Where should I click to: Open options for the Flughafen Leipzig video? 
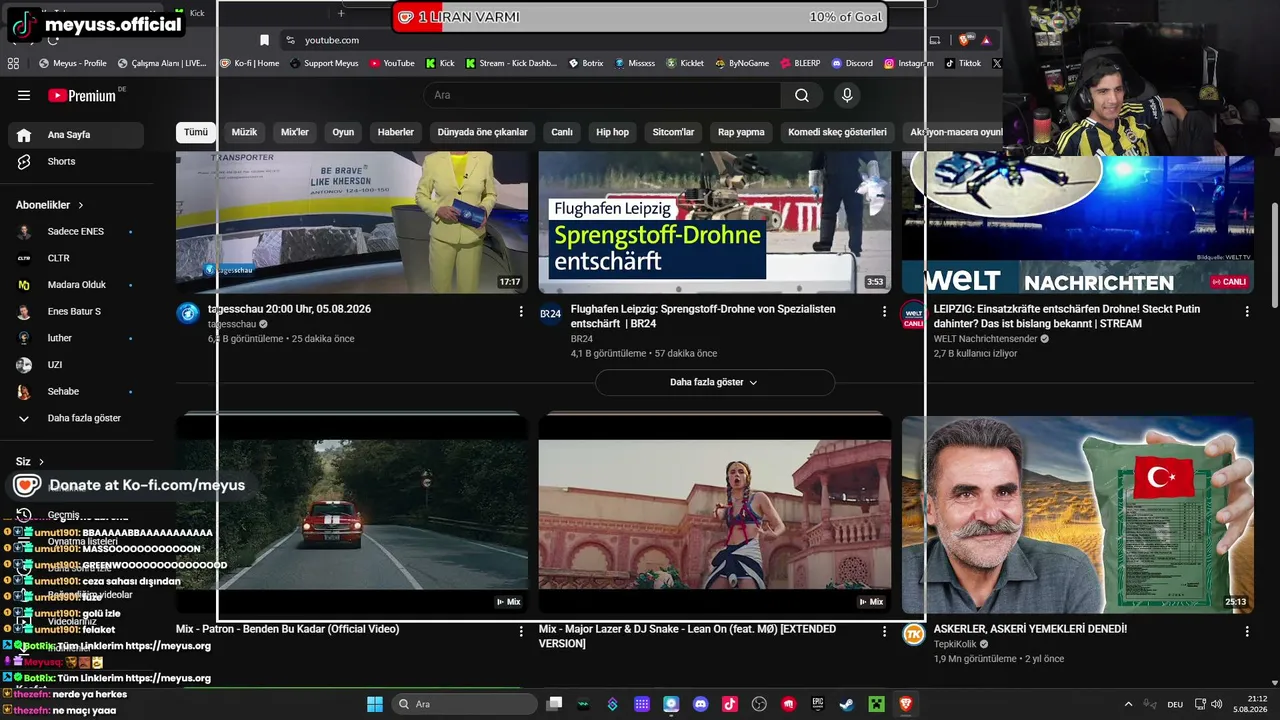[x=884, y=312]
